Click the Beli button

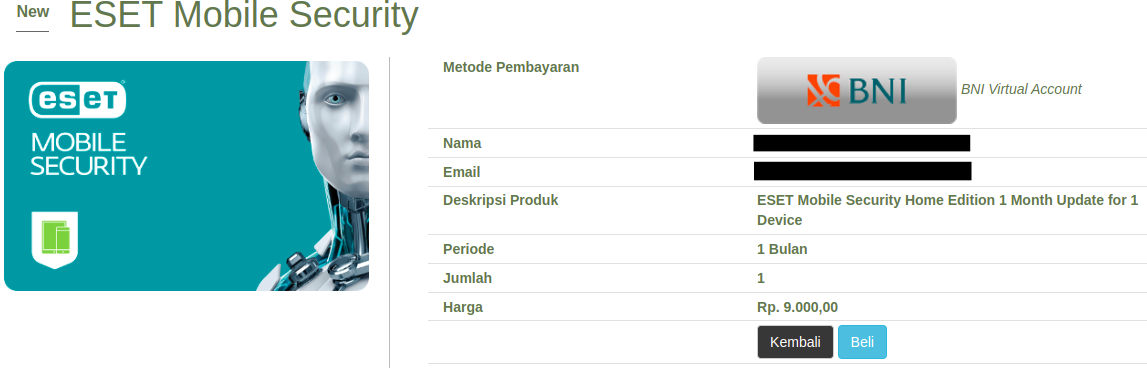[862, 342]
